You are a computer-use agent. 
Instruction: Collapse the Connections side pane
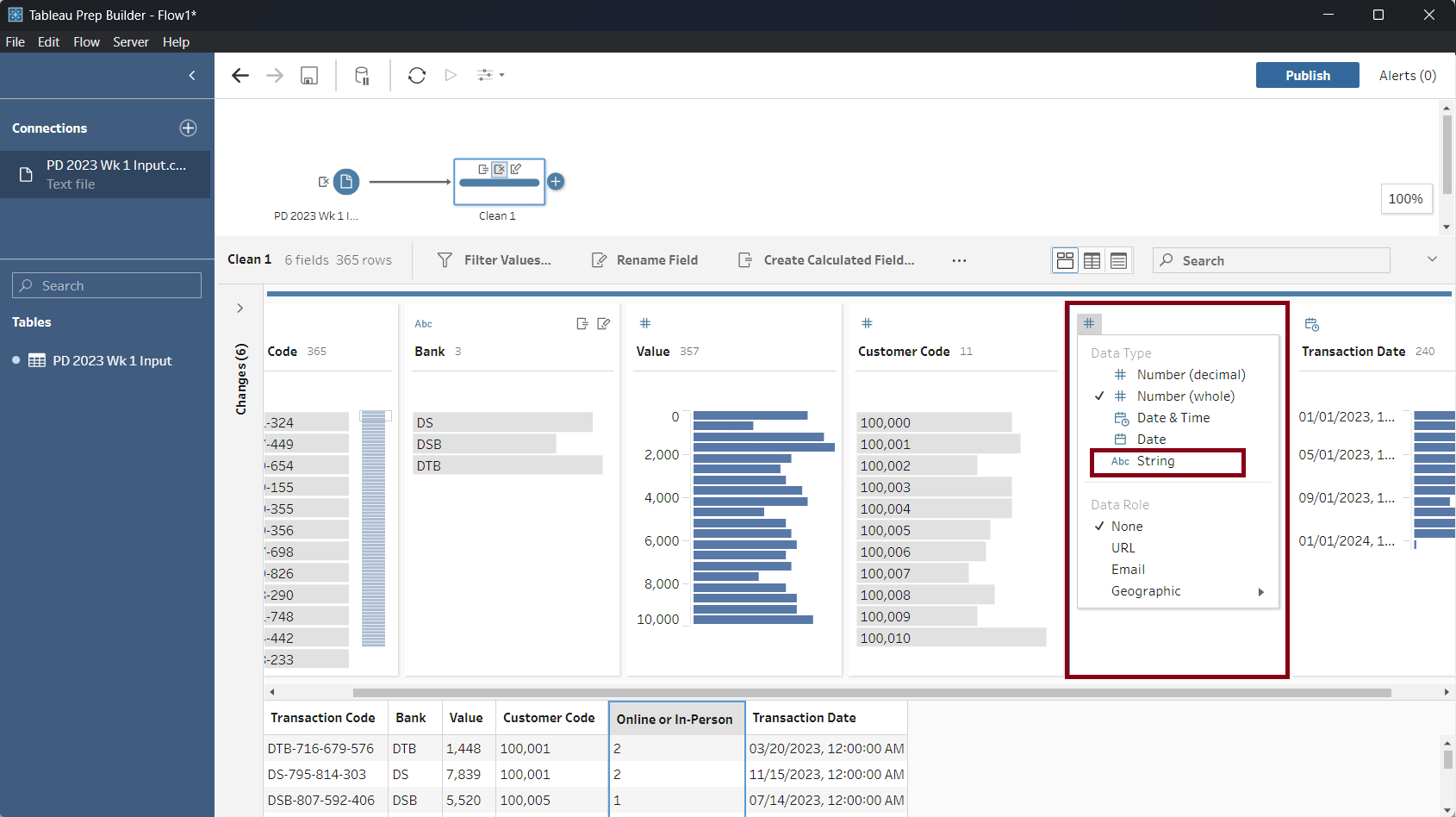192,76
